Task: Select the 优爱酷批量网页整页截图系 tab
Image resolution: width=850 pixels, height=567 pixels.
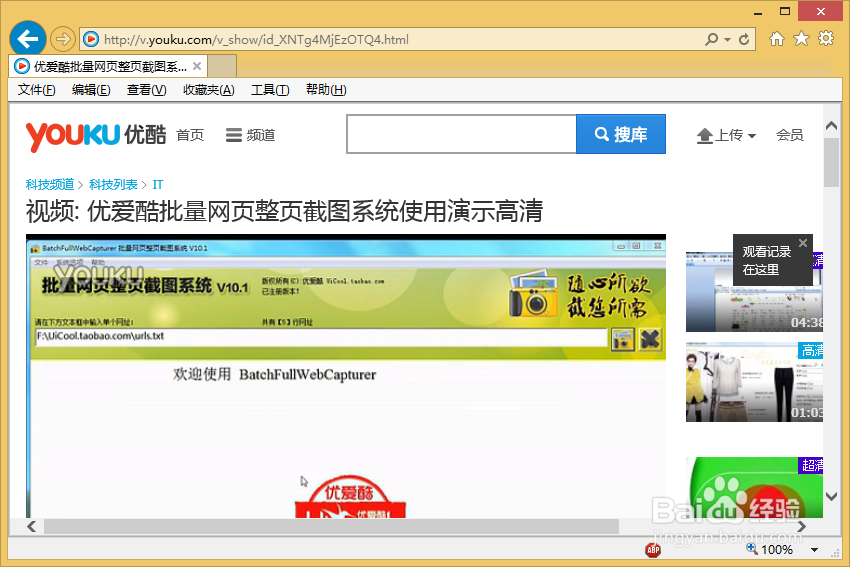Action: [x=108, y=66]
